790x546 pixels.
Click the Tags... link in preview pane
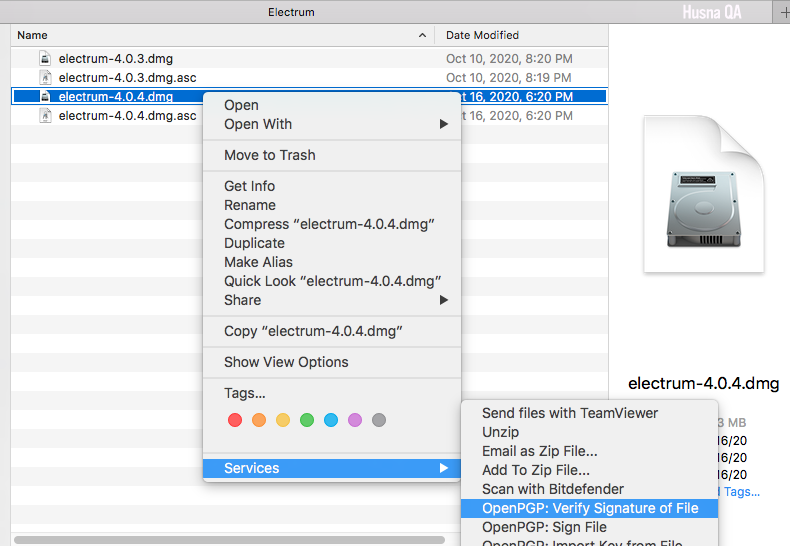[741, 492]
